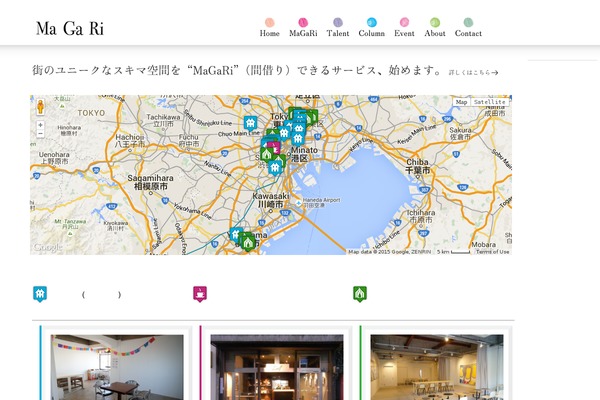
Task: Click the Hachioji 八王子市 map label
Action: [x=130, y=140]
